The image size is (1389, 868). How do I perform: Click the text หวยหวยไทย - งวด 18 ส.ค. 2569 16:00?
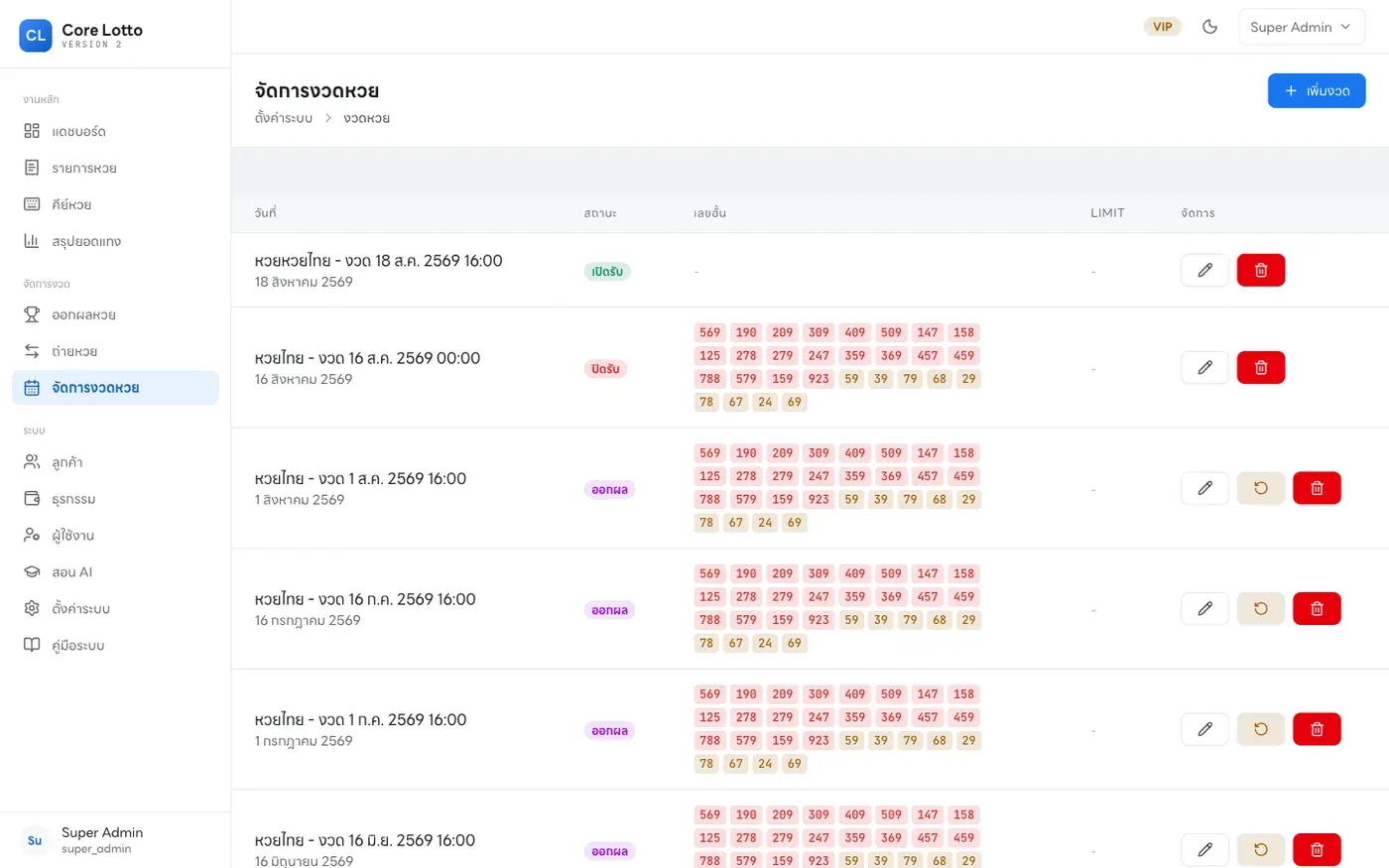379,261
